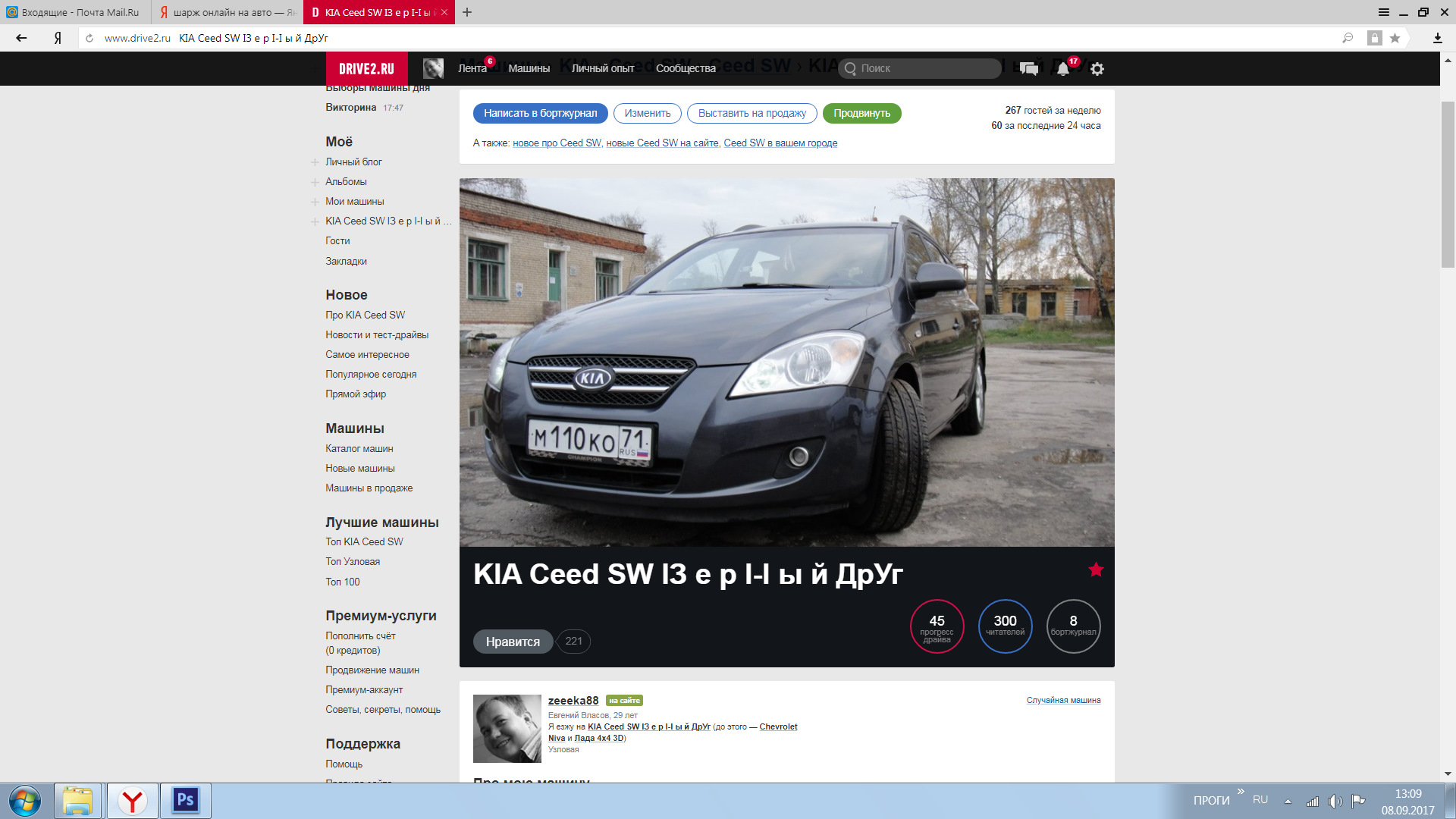This screenshot has height=819, width=1456.
Task: Open the browser downloads arrow icon
Action: pyautogui.click(x=1437, y=38)
